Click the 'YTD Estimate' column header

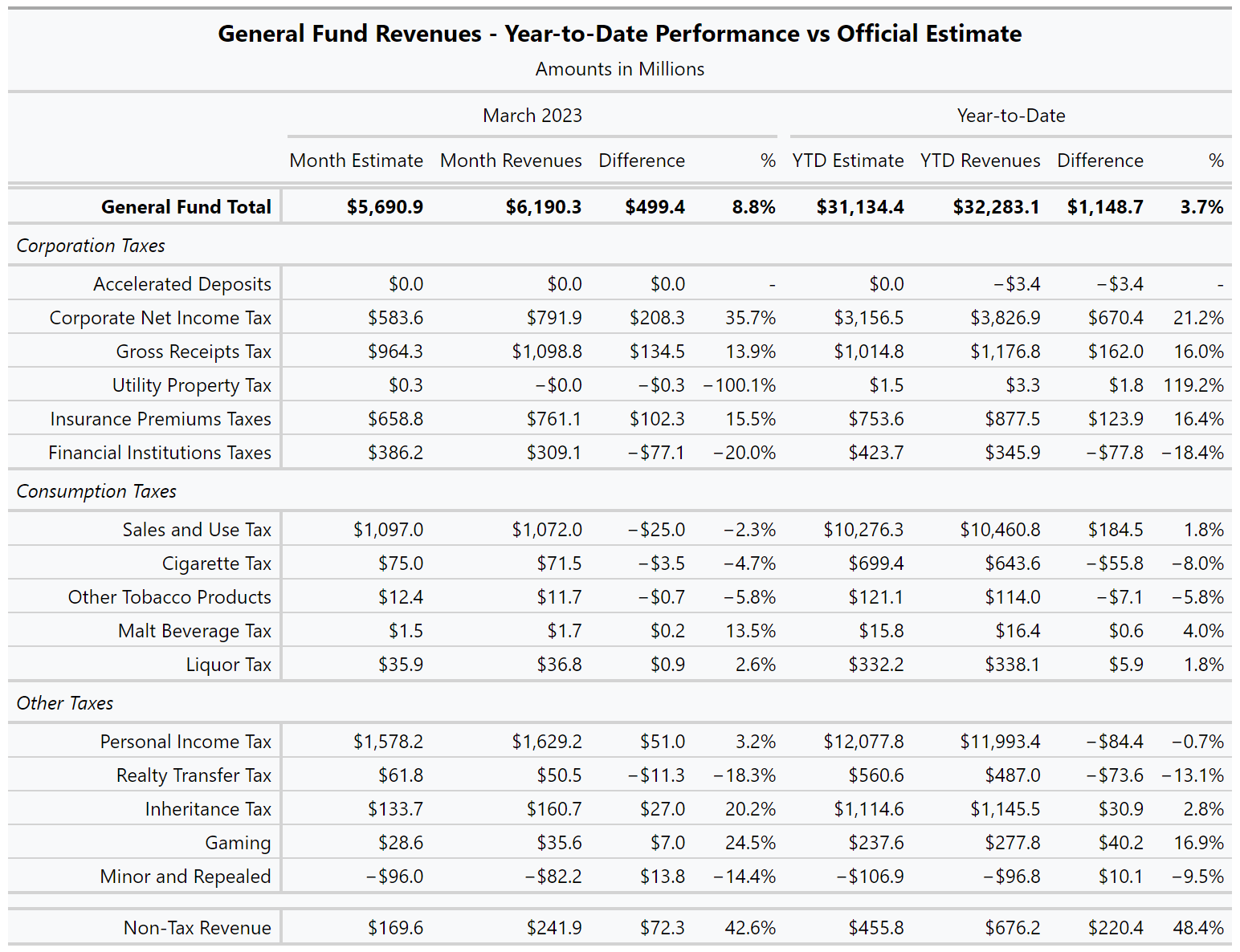tap(847, 161)
